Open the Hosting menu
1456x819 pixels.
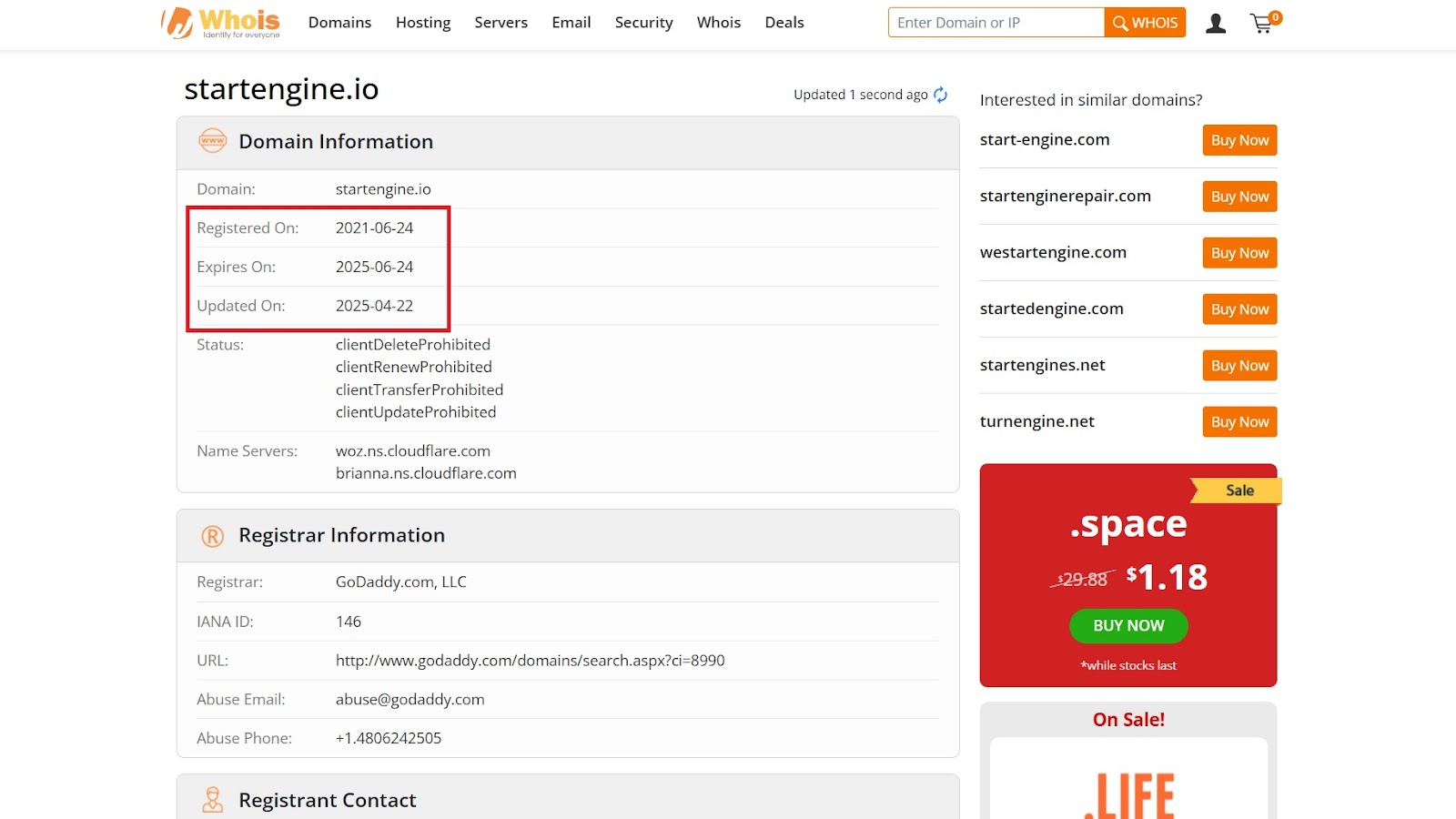(x=423, y=23)
